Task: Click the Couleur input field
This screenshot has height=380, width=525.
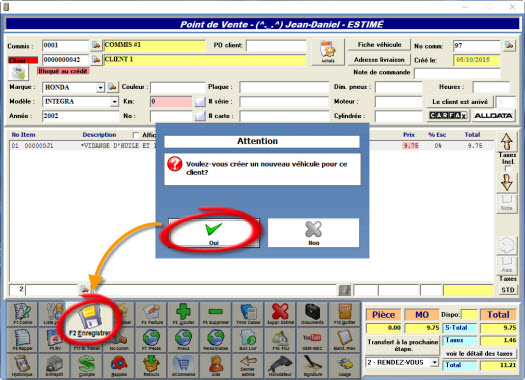Action: [177, 87]
